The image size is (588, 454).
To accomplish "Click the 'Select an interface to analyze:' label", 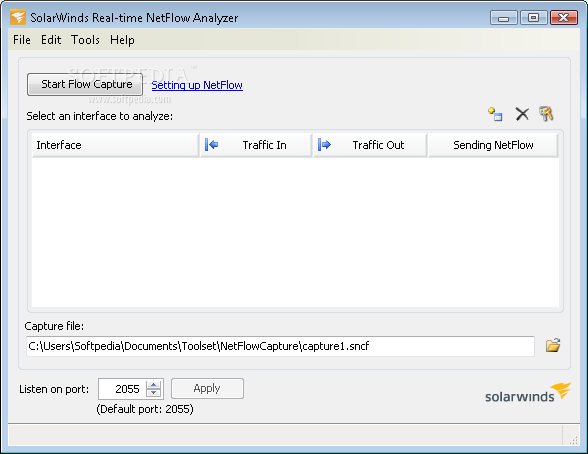I will (100, 116).
